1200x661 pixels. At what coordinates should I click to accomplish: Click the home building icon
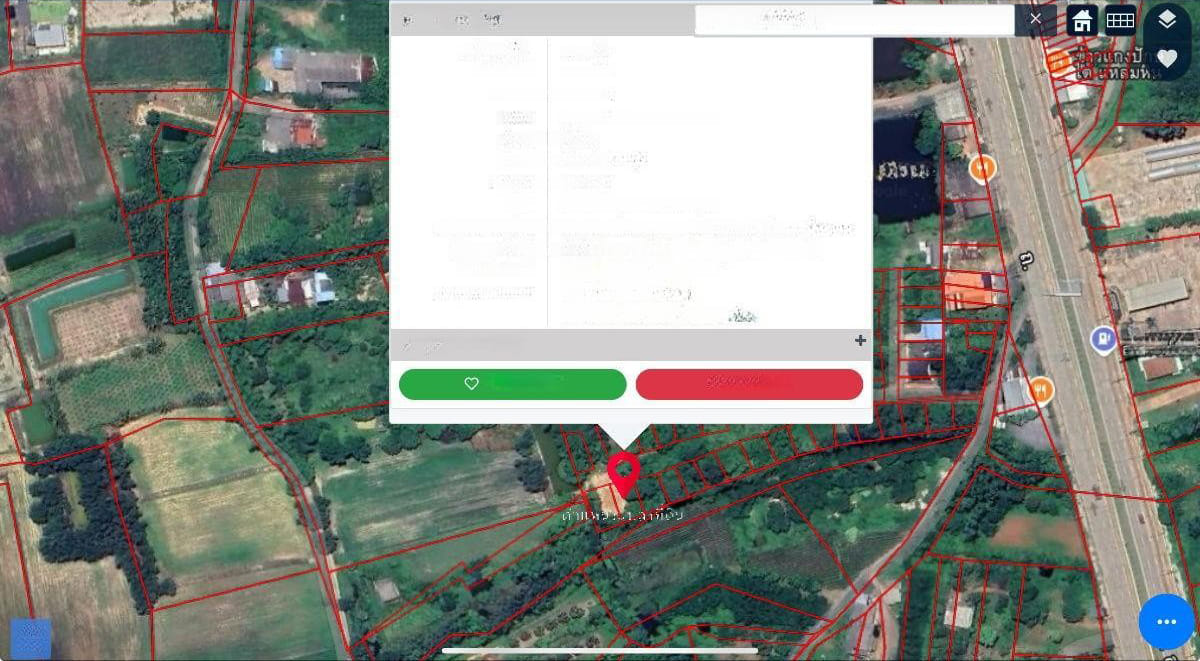coord(1082,20)
